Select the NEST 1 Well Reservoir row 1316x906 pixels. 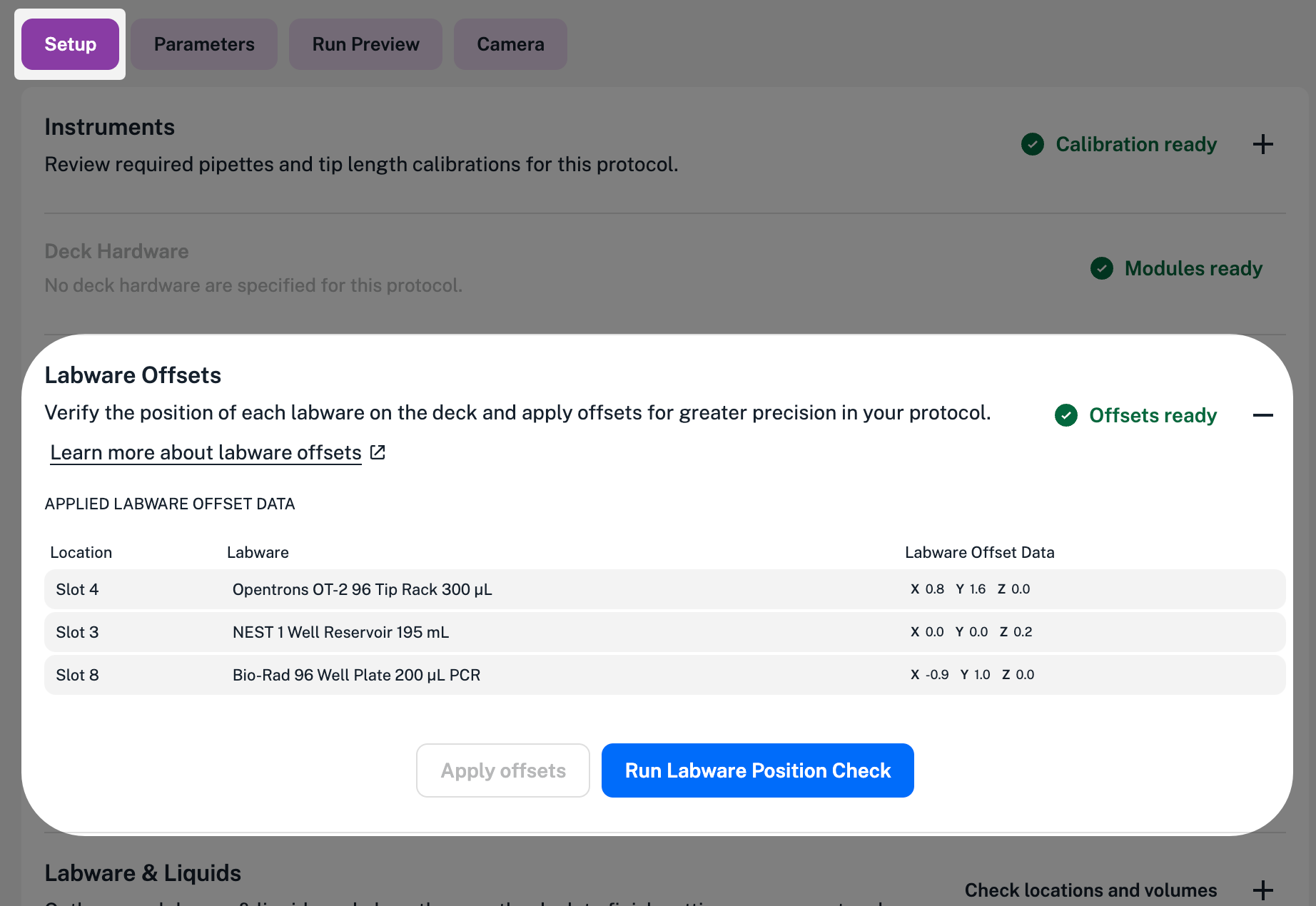(664, 632)
